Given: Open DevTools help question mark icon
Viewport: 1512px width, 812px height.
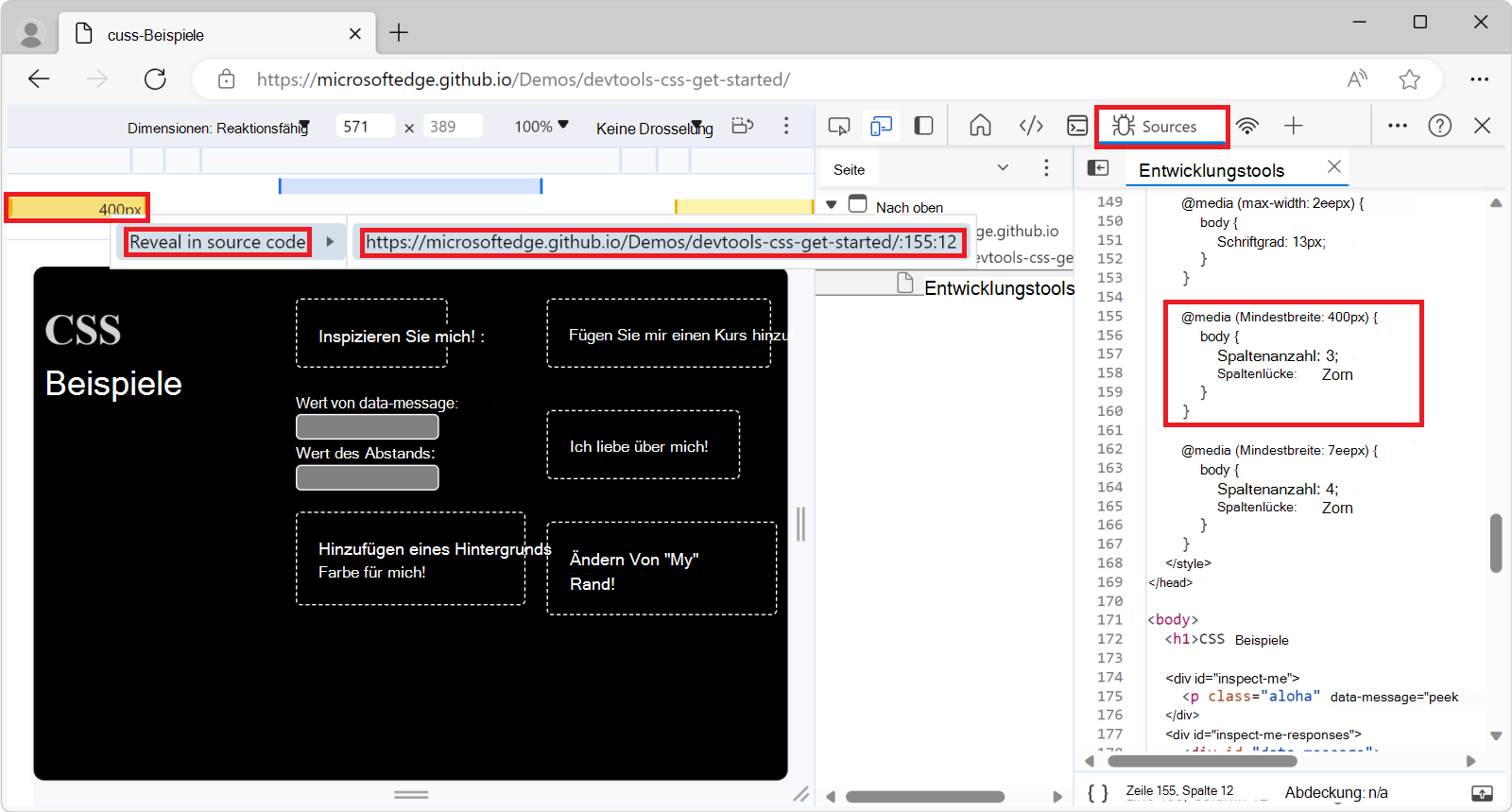Looking at the screenshot, I should [1439, 126].
